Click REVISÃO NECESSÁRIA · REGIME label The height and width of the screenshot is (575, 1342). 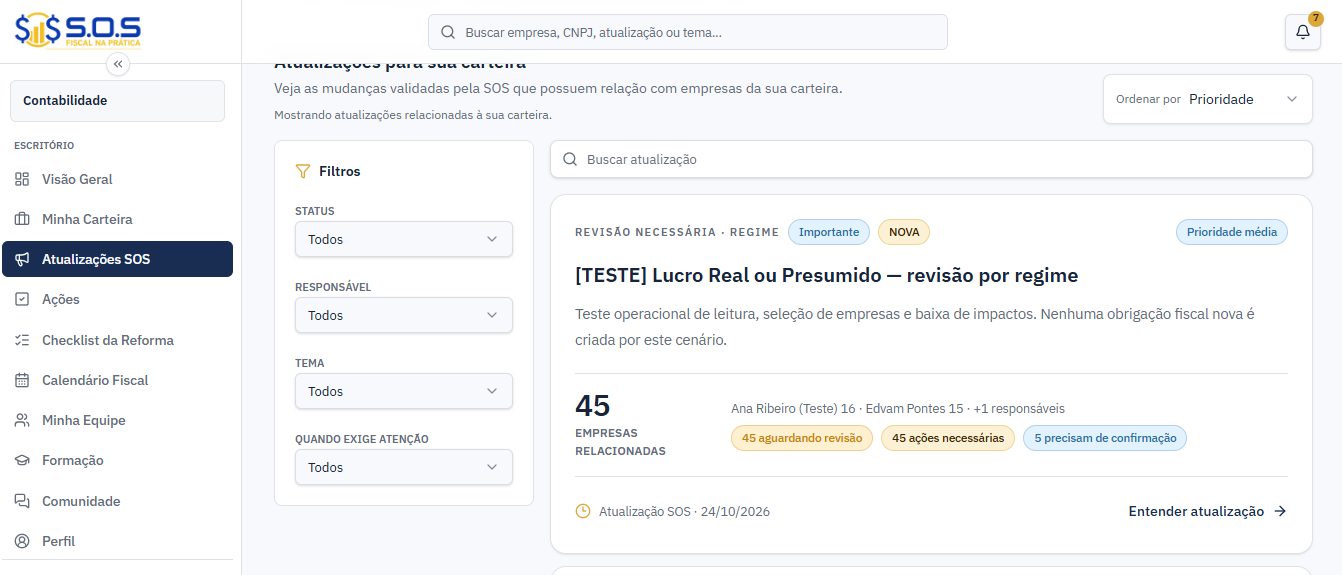(x=677, y=232)
